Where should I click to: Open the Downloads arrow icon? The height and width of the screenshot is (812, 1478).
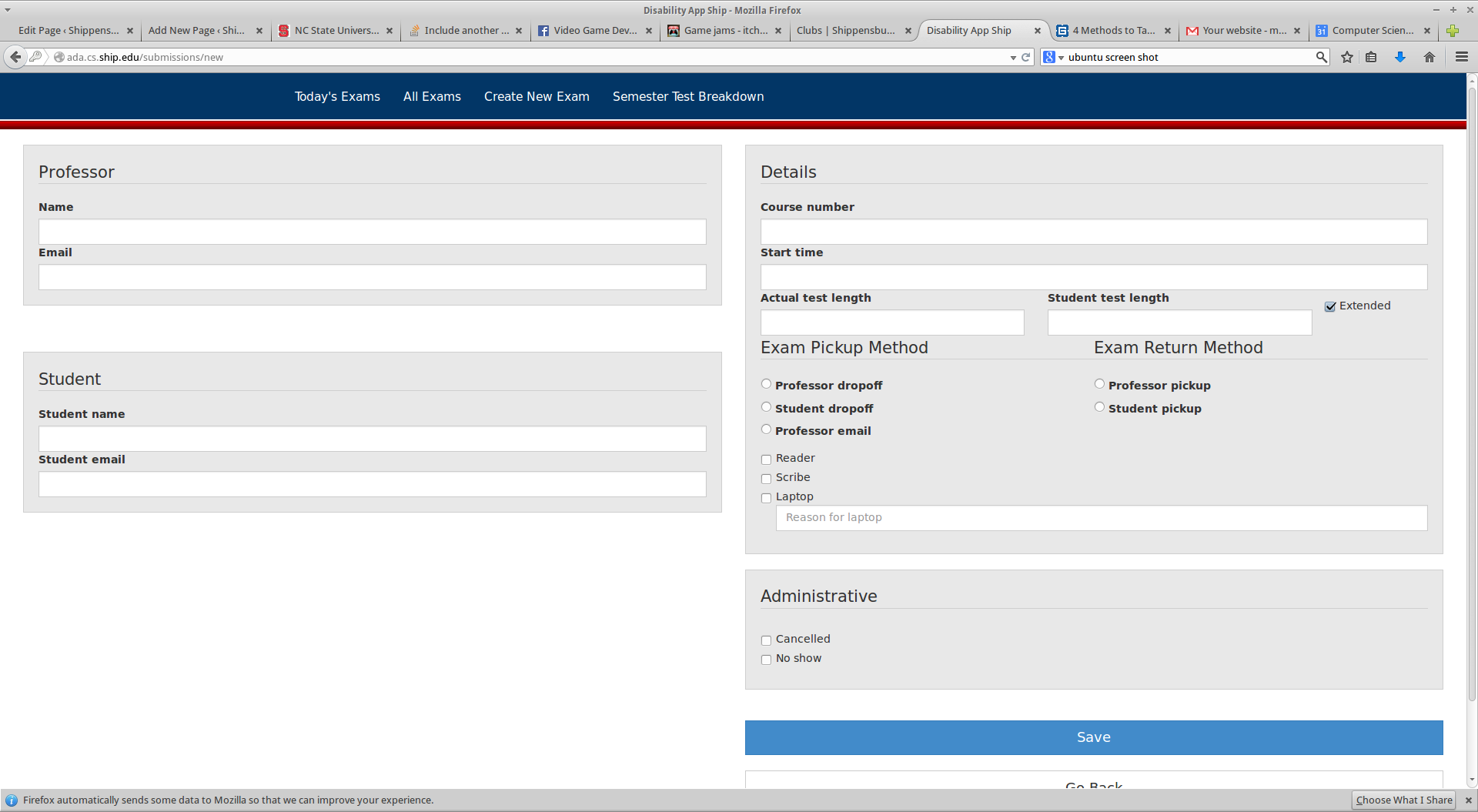pos(1400,57)
